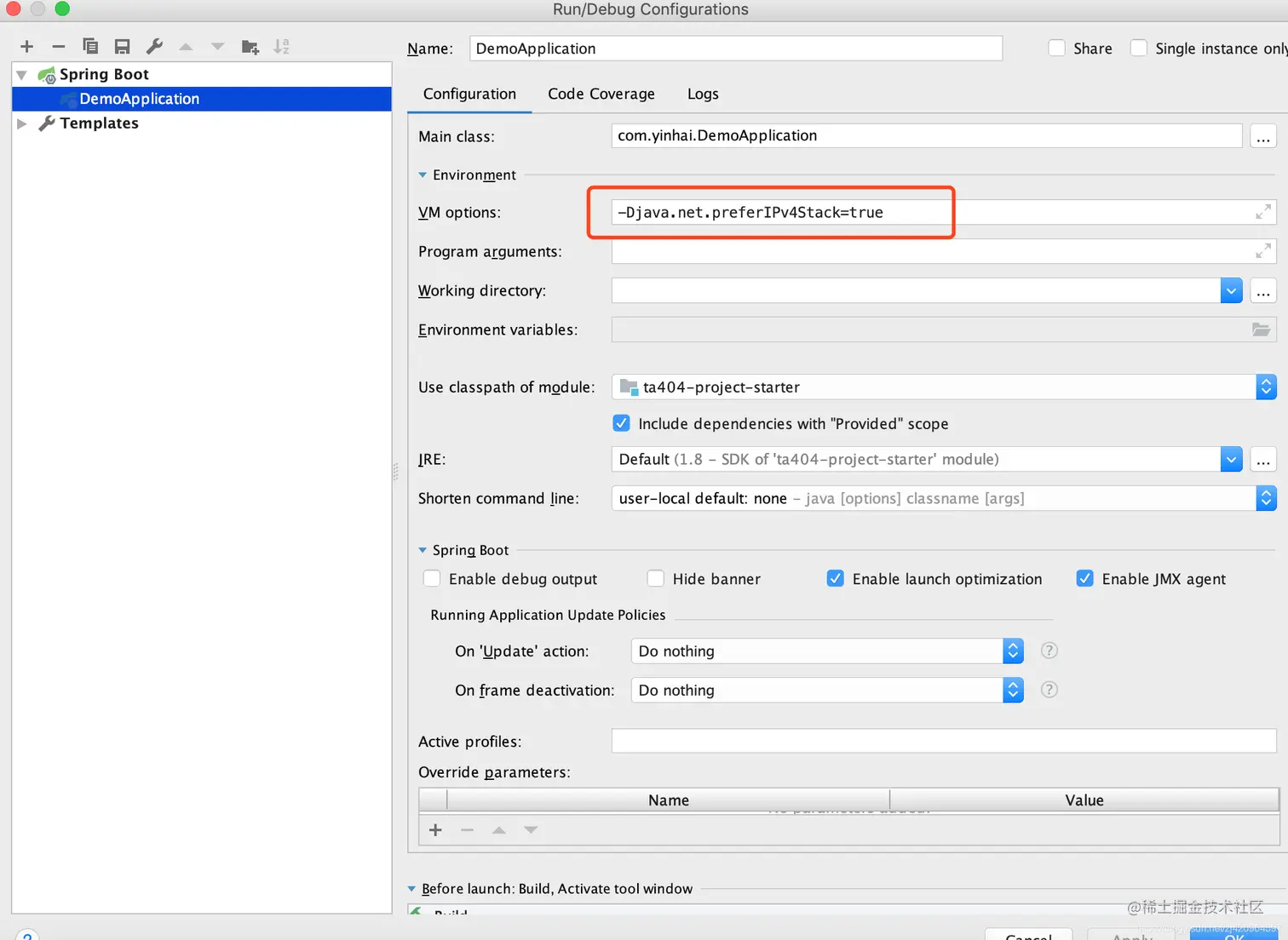Click the Active profiles input field
This screenshot has height=940, width=1288.
(x=944, y=741)
